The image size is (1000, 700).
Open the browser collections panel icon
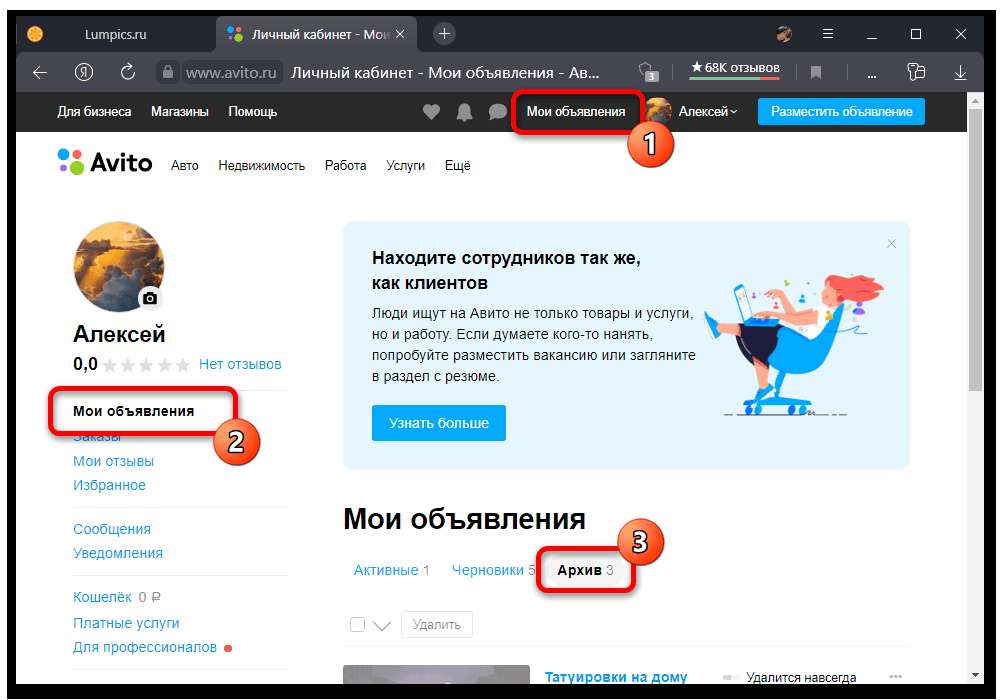point(916,72)
